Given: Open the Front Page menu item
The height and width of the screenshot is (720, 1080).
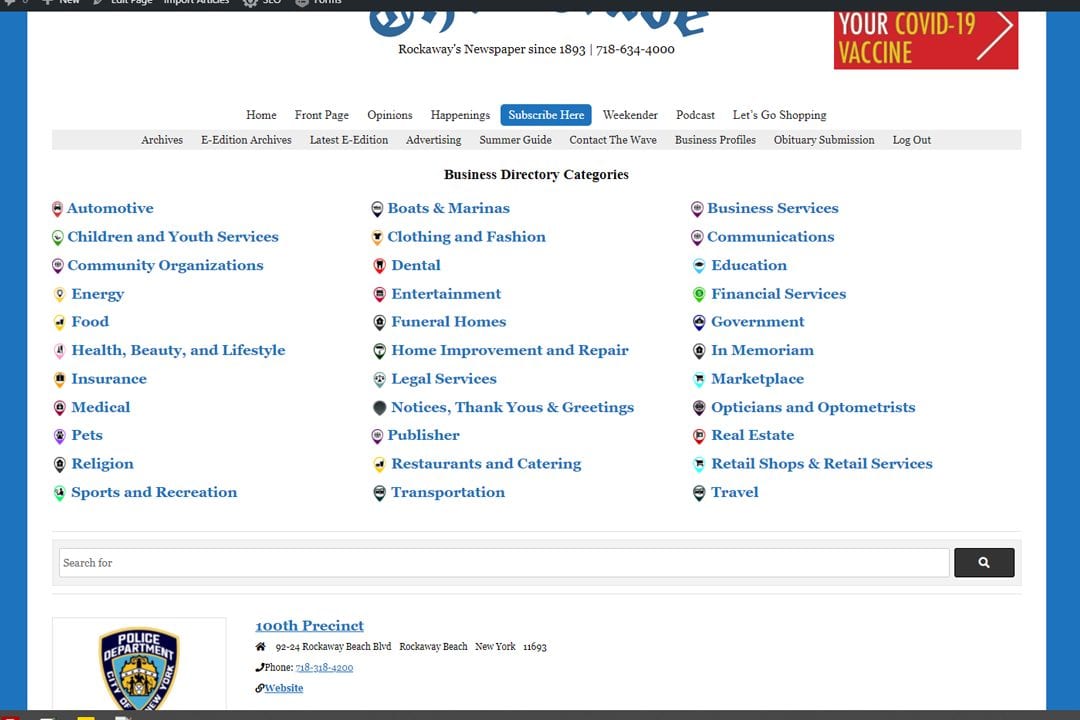Looking at the screenshot, I should [322, 115].
